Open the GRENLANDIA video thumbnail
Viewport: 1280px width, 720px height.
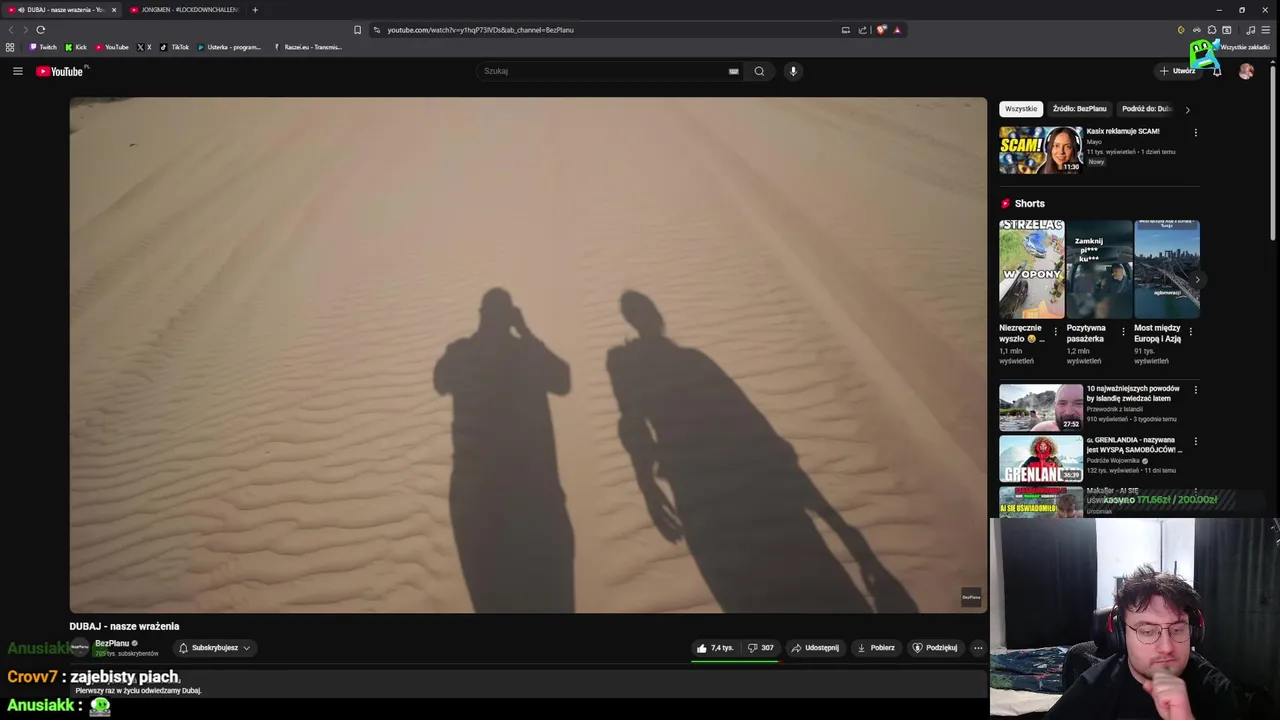[x=1041, y=459]
